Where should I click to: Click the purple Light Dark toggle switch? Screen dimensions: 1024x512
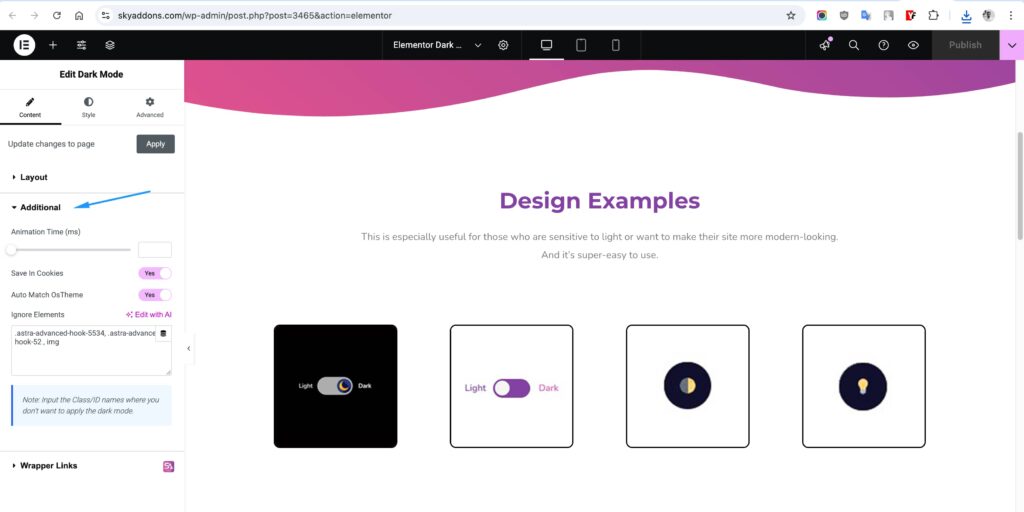coord(511,388)
